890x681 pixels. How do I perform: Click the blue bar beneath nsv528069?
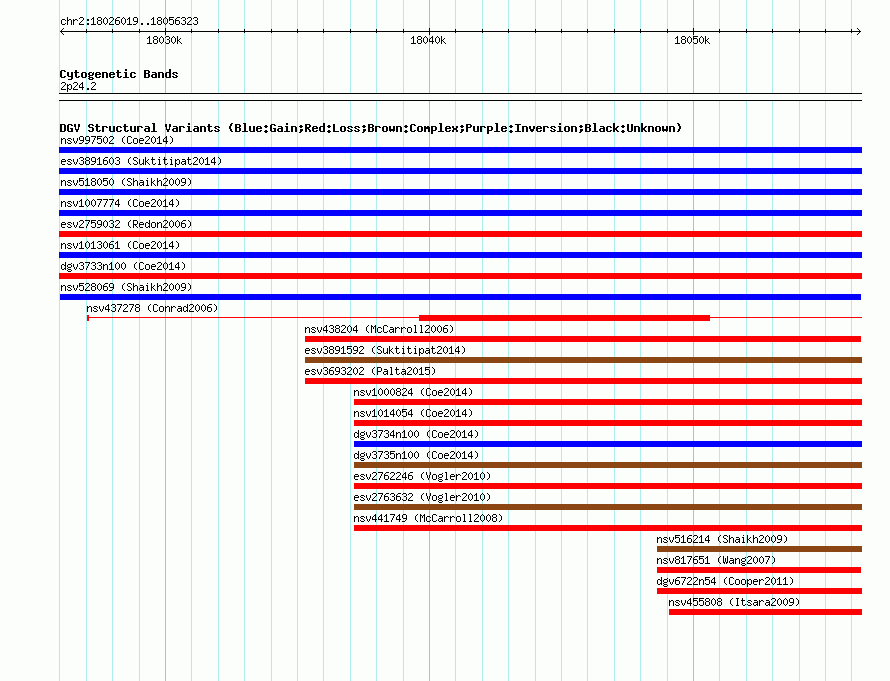460,297
